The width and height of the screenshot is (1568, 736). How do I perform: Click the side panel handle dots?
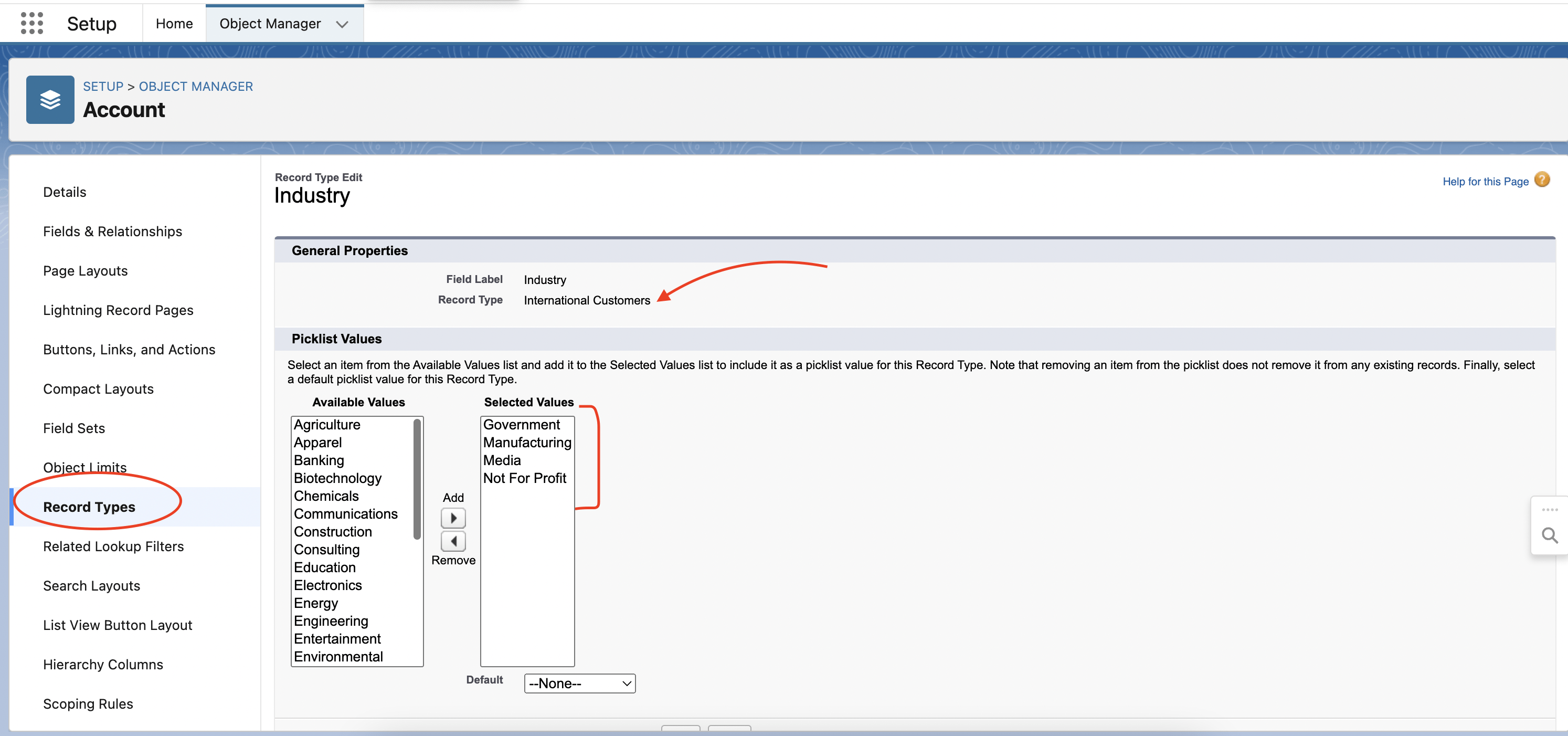1549,510
